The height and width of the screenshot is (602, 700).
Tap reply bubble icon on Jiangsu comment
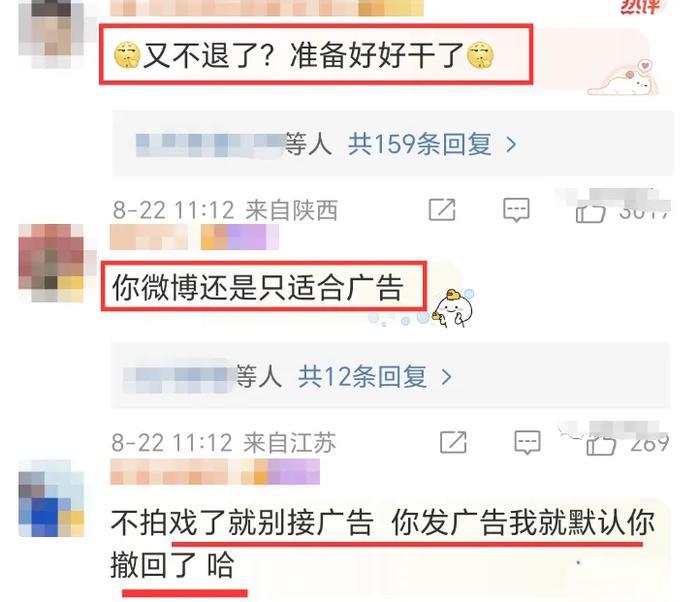pyautogui.click(x=527, y=443)
